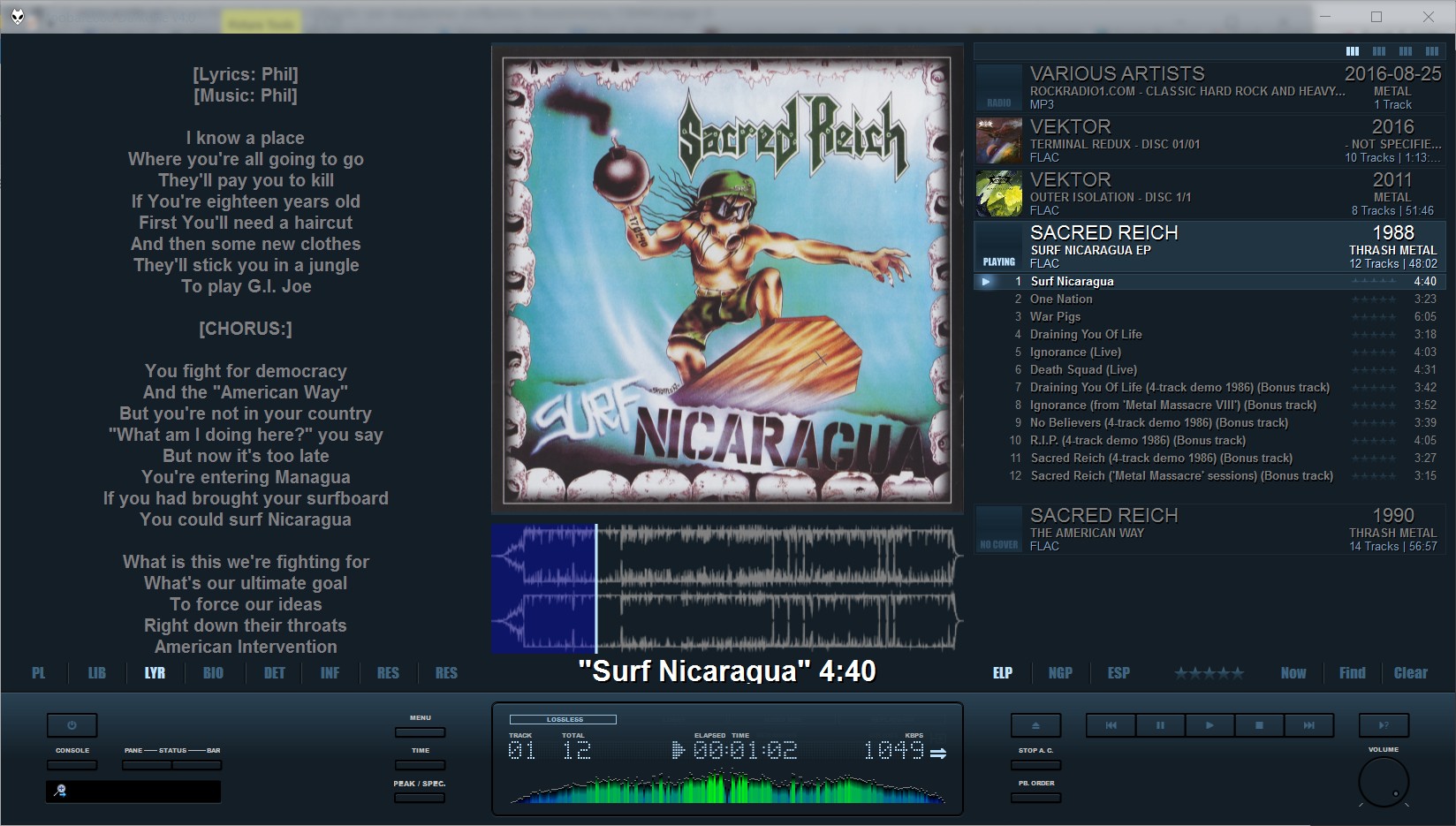Click the Clear button

click(1410, 673)
